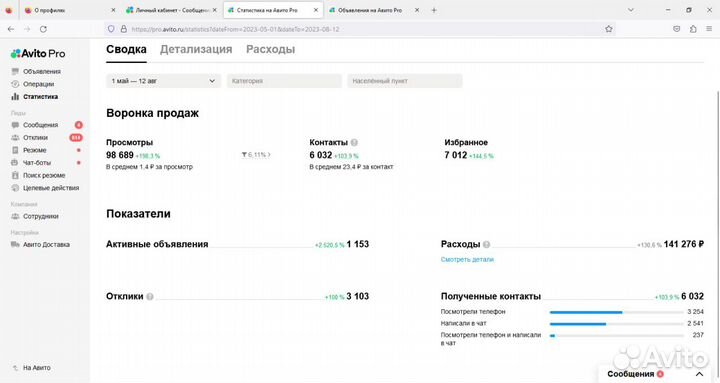Select the Статистика bar chart icon
The width and height of the screenshot is (720, 383).
point(15,96)
